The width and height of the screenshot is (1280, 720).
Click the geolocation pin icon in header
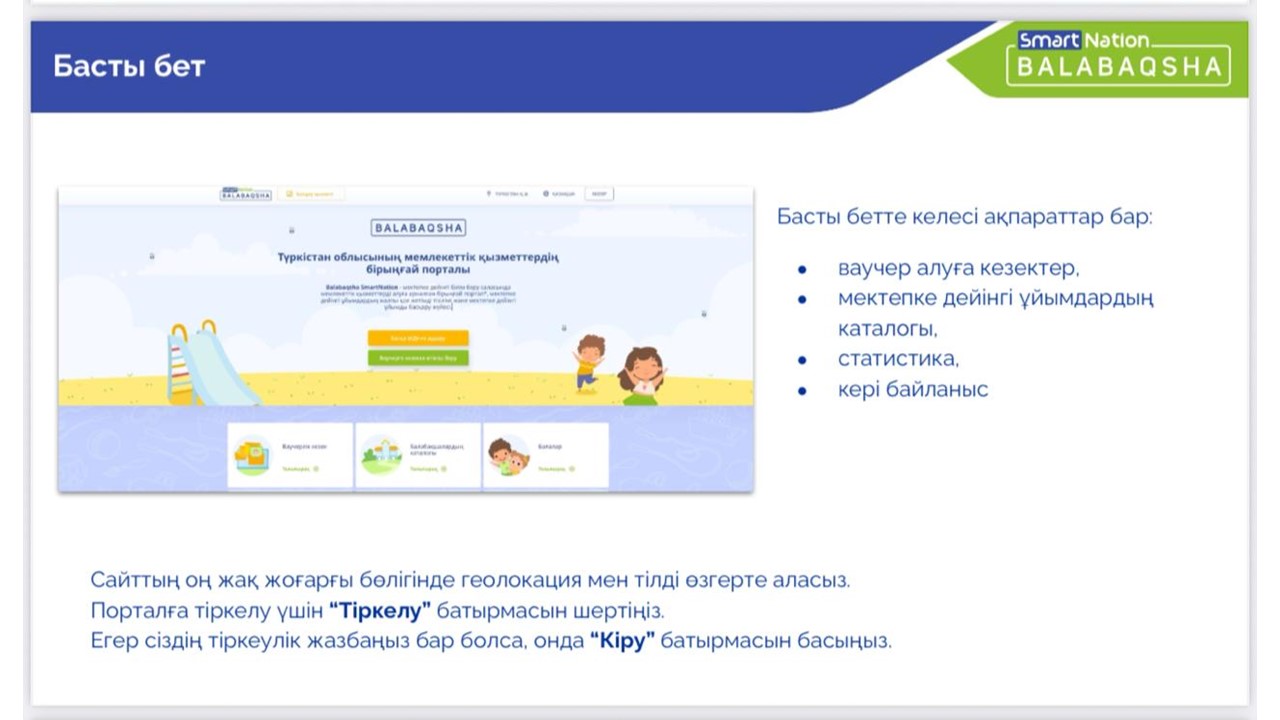point(488,194)
